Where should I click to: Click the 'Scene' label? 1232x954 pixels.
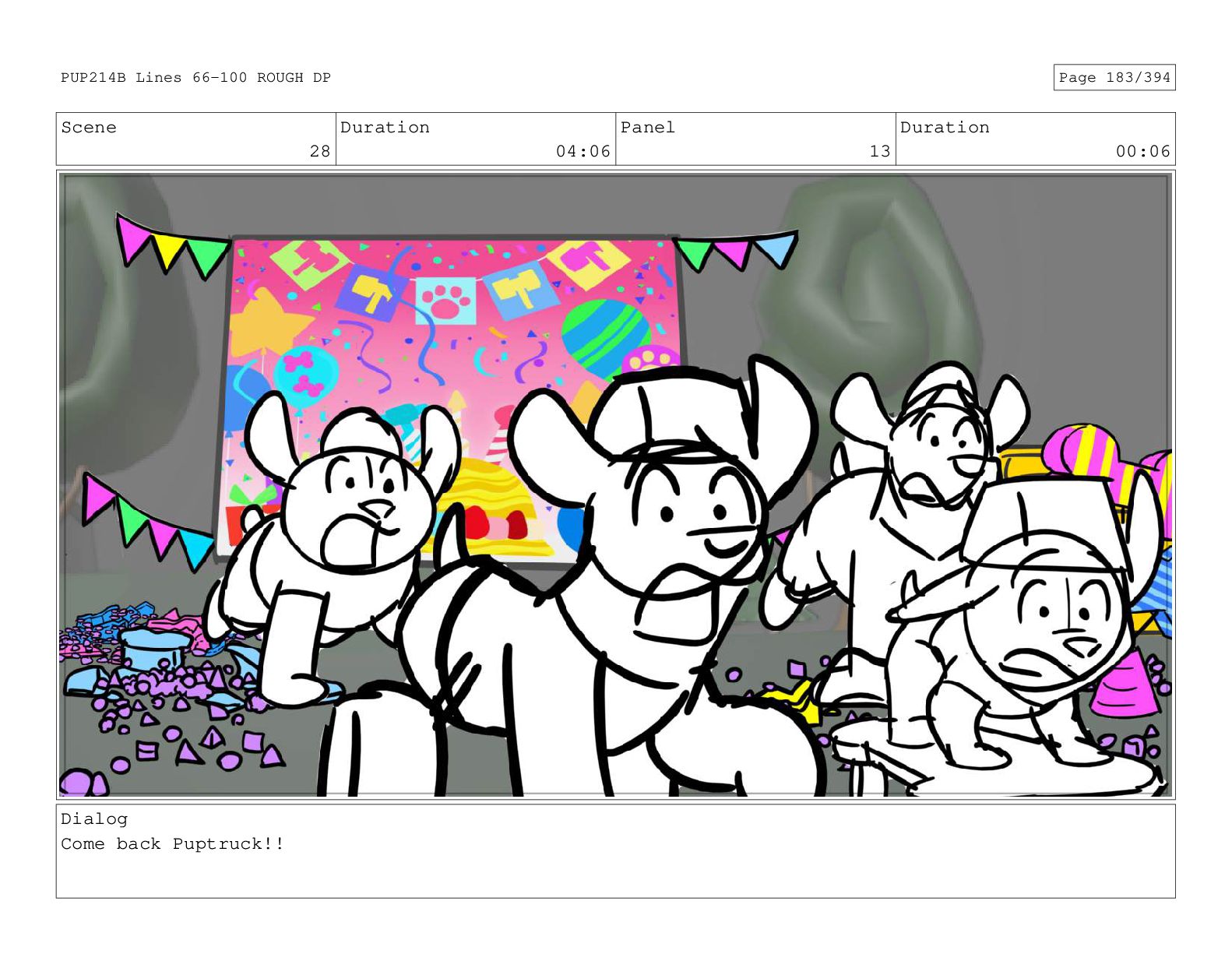(x=89, y=127)
